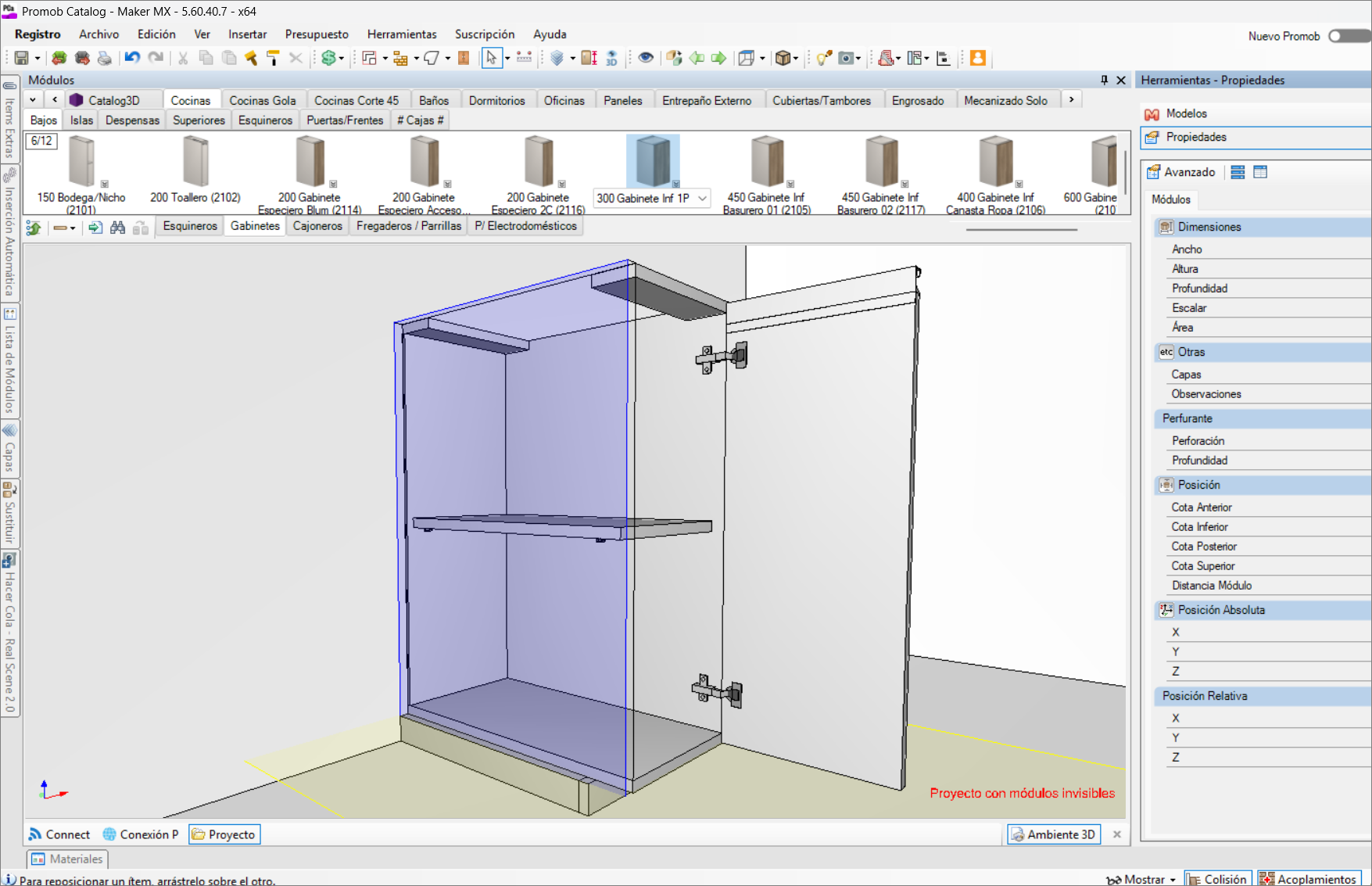Click the 3D view toolbar icon
This screenshot has width=1372, height=886.
tap(611, 58)
